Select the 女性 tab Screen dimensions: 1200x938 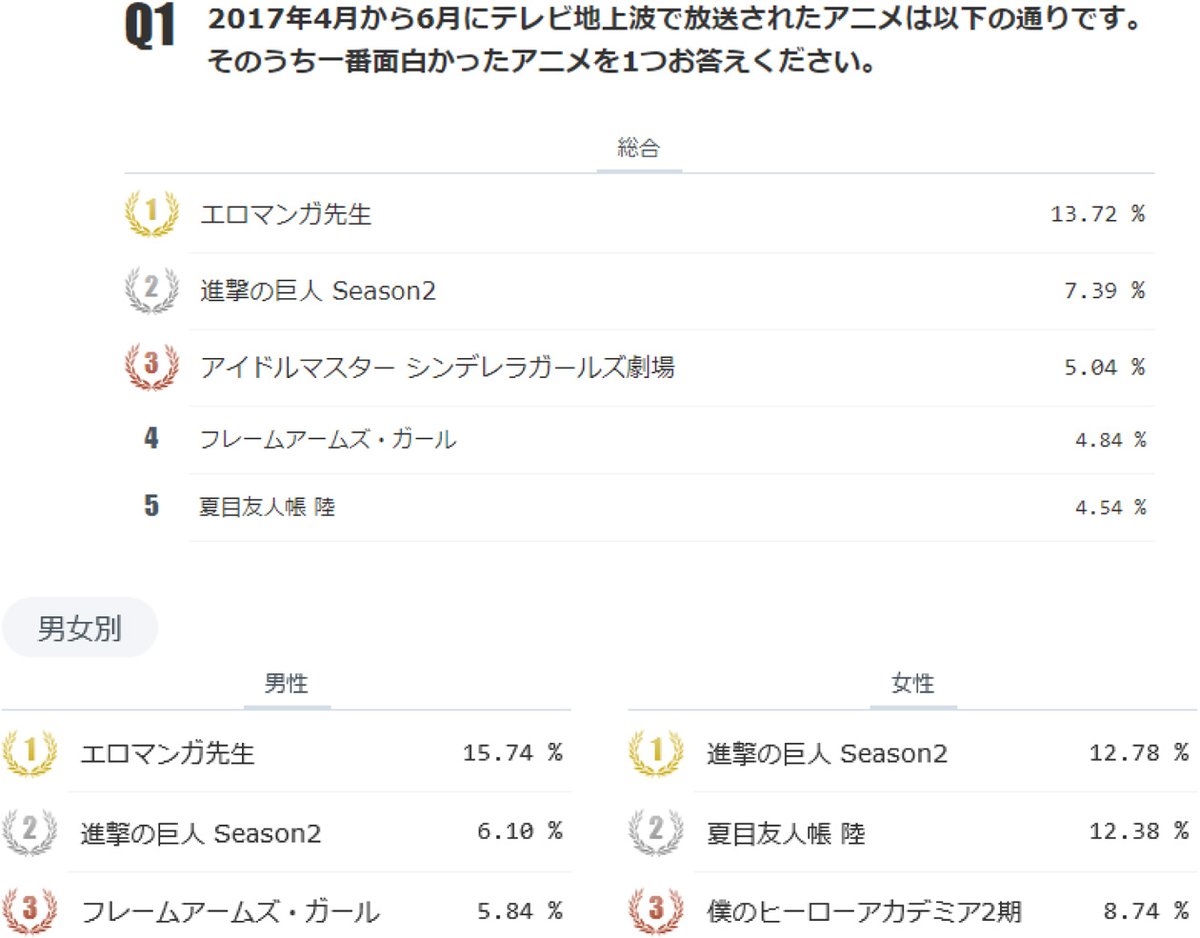(x=912, y=684)
